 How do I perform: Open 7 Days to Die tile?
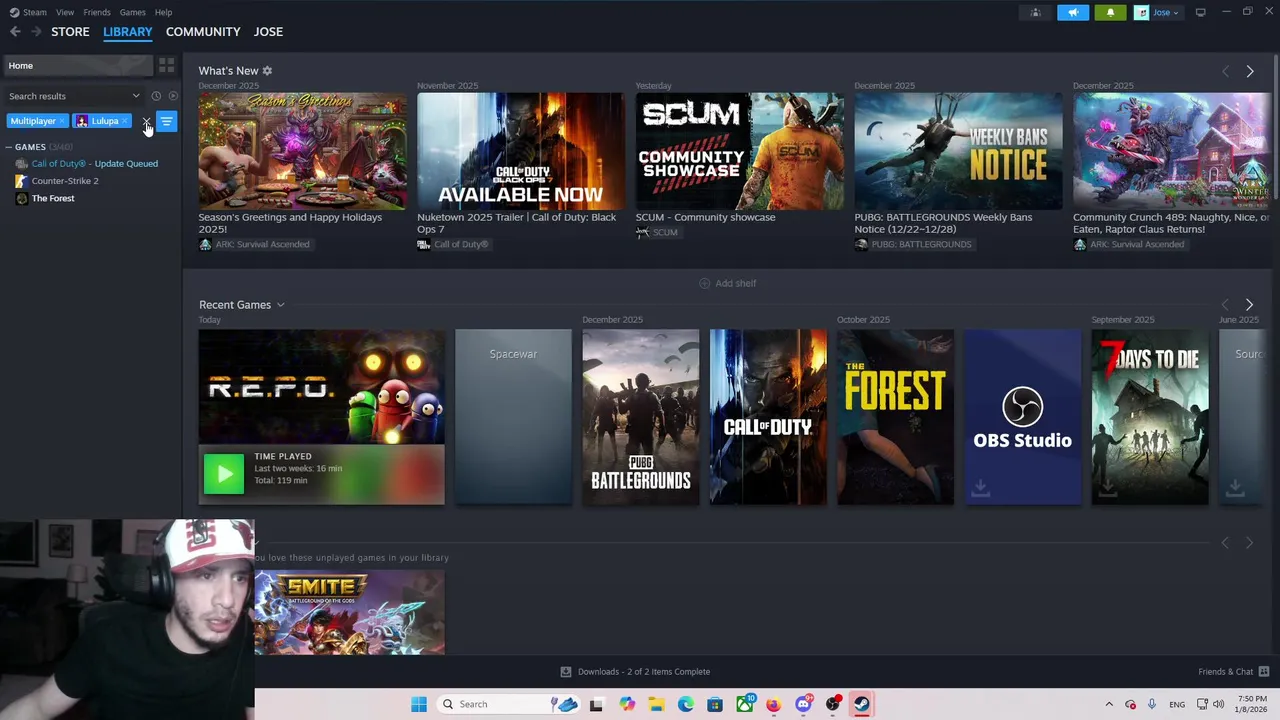pyautogui.click(x=1150, y=417)
